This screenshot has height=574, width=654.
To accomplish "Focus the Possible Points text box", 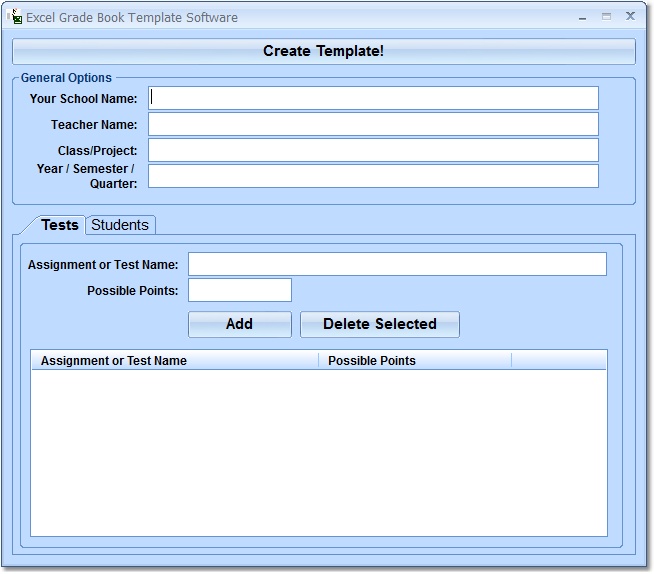I will tap(240, 290).
